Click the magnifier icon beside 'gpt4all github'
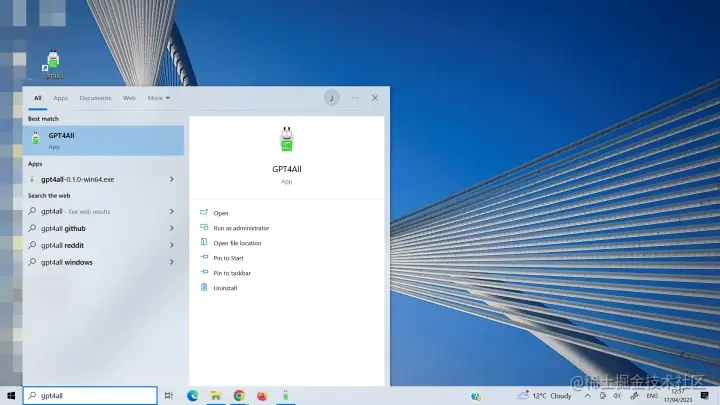The image size is (720, 405). (x=32, y=228)
